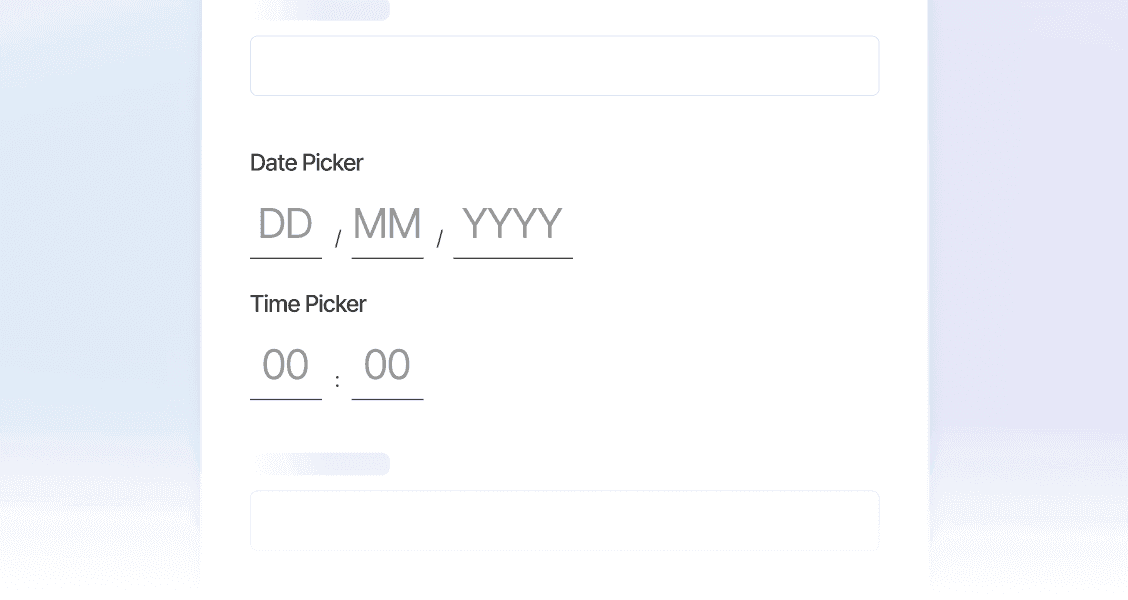Select the minutes field in Time Picker
The width and height of the screenshot is (1128, 600).
(x=387, y=366)
